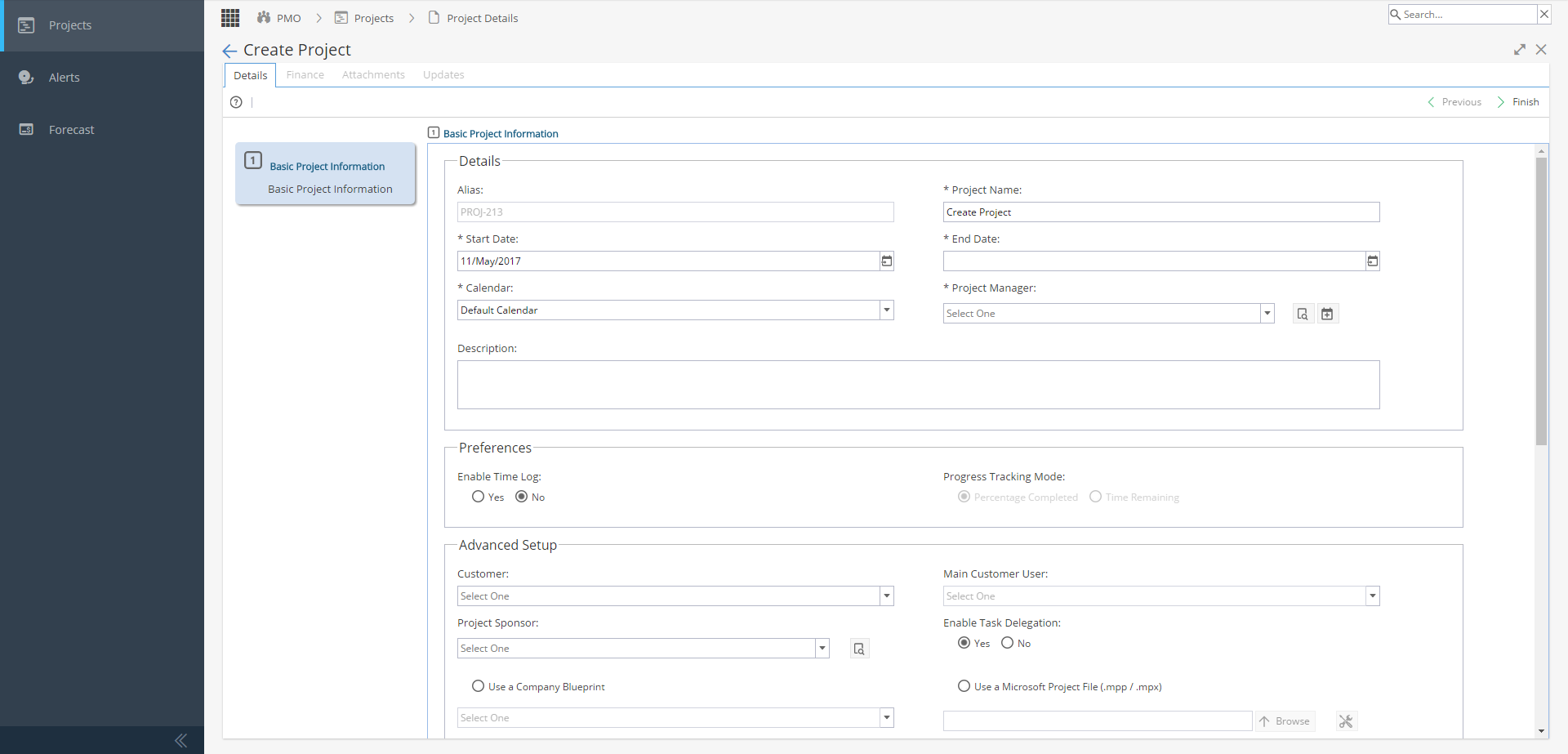Open the Main Customer User dropdown
The width and height of the screenshot is (1568, 754).
(x=1372, y=596)
